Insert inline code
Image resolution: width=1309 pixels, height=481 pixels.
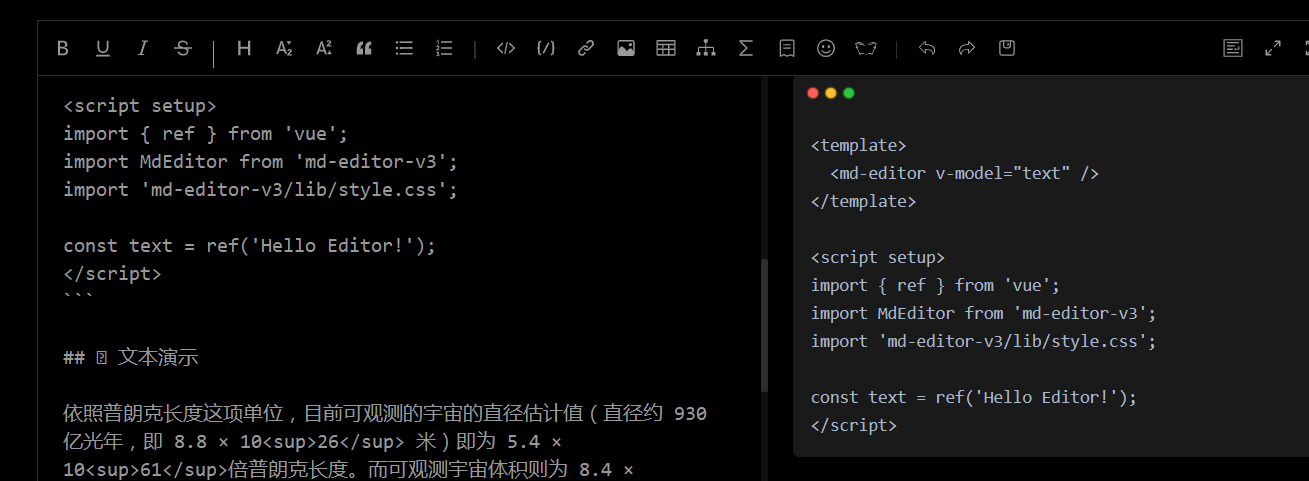506,48
